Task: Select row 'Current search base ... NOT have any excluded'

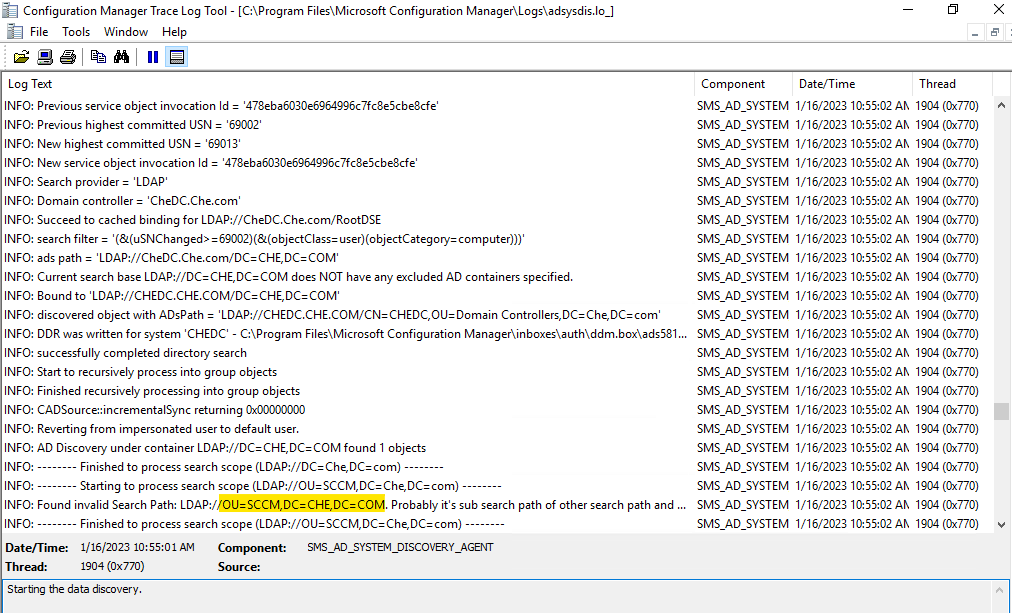Action: (x=497, y=277)
